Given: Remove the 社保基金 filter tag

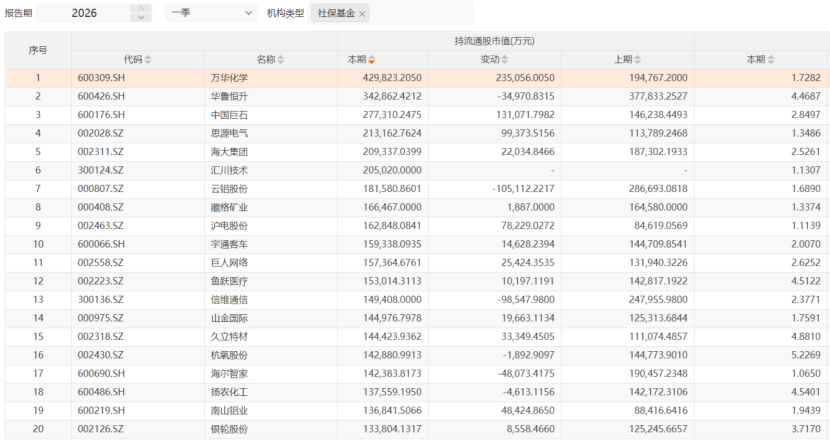Looking at the screenshot, I should (362, 14).
